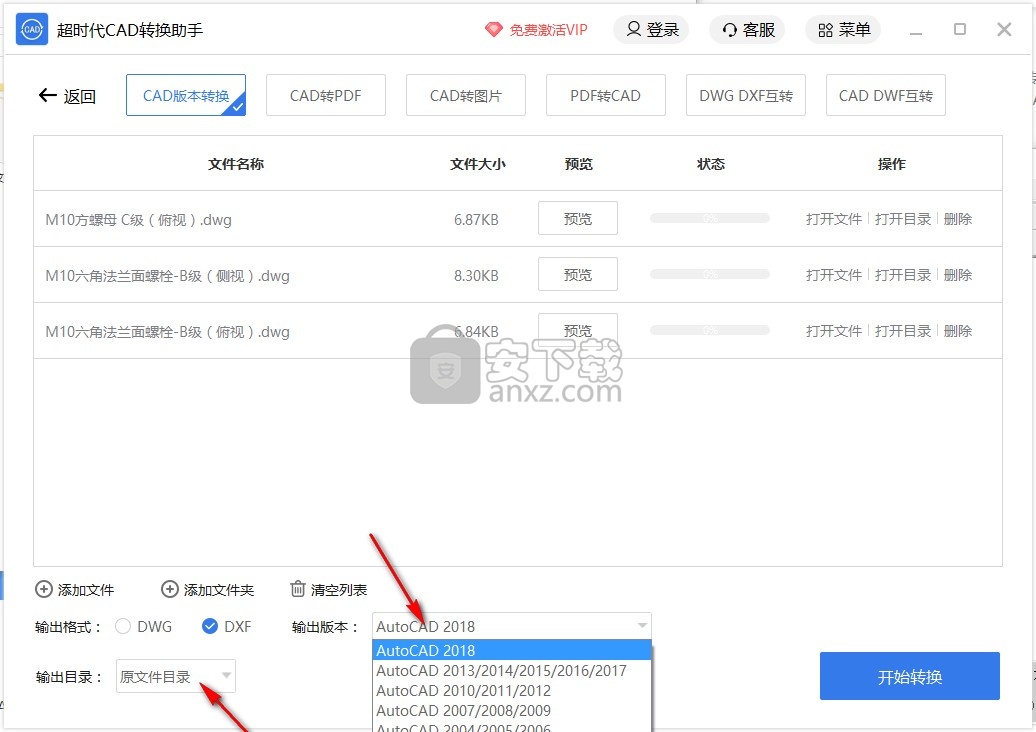Screen dimensions: 1036x732
Task: Preview M10方螺母 C级 file
Action: coord(578,218)
